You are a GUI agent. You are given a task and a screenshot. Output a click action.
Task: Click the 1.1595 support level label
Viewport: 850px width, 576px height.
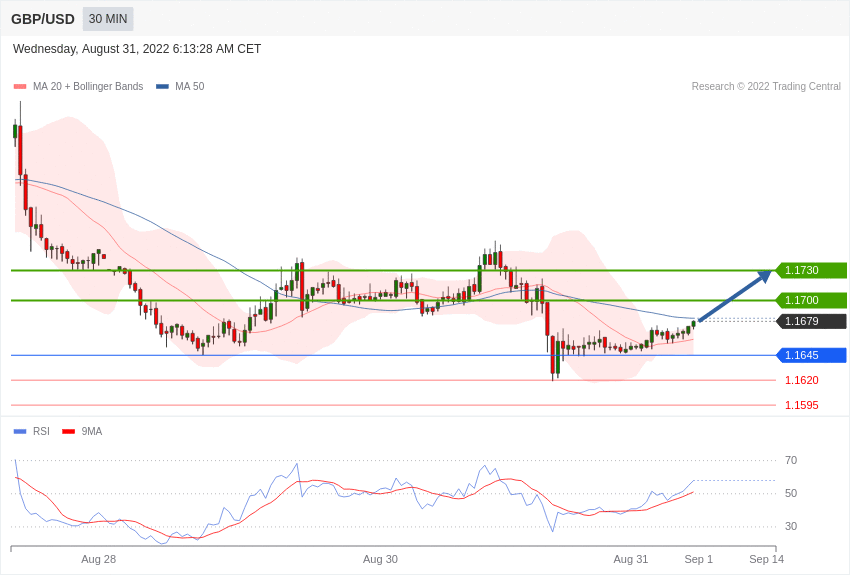coord(802,405)
